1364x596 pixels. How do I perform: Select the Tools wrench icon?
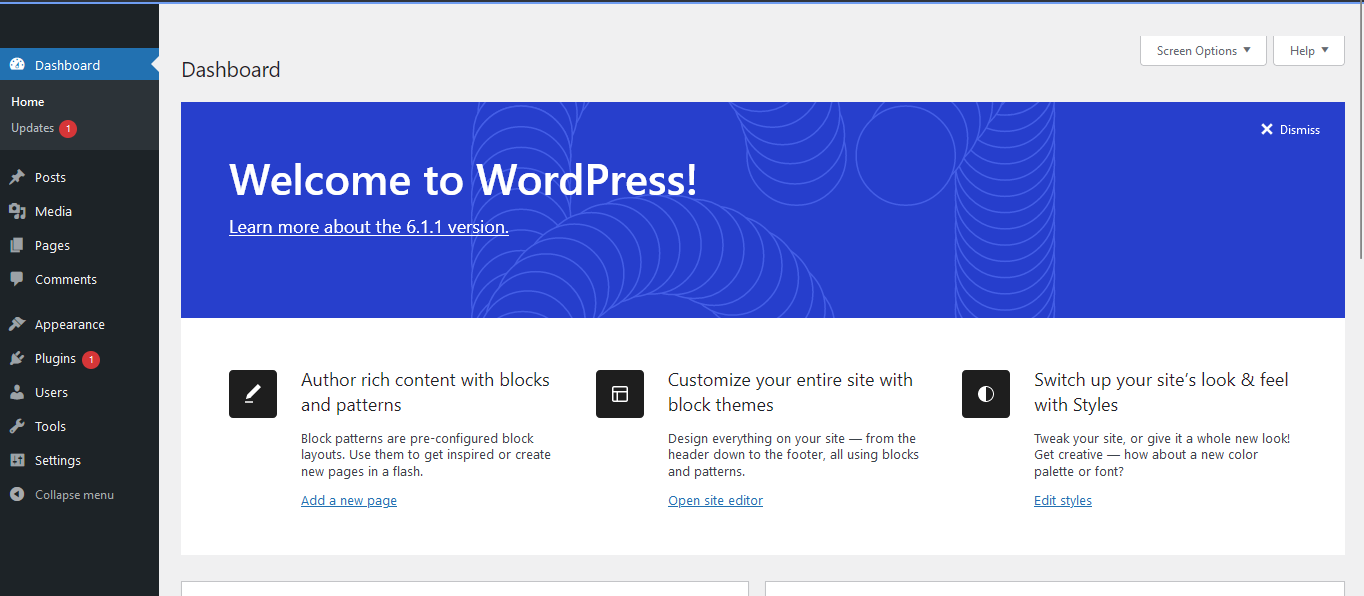click(17, 426)
